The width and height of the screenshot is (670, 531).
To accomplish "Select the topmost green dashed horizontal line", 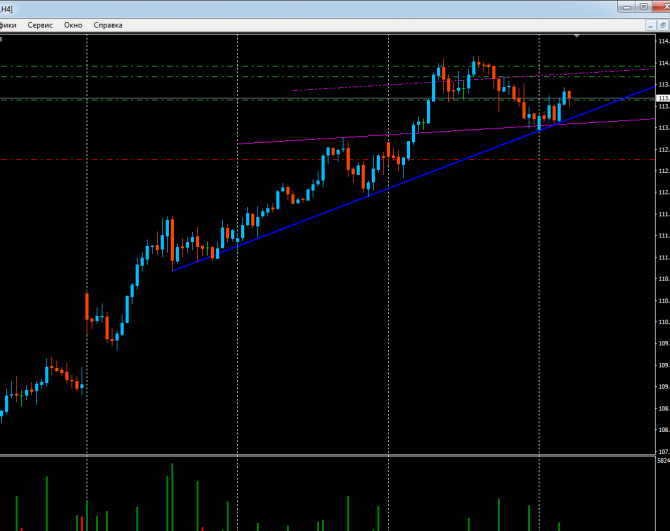I will 327,66.
